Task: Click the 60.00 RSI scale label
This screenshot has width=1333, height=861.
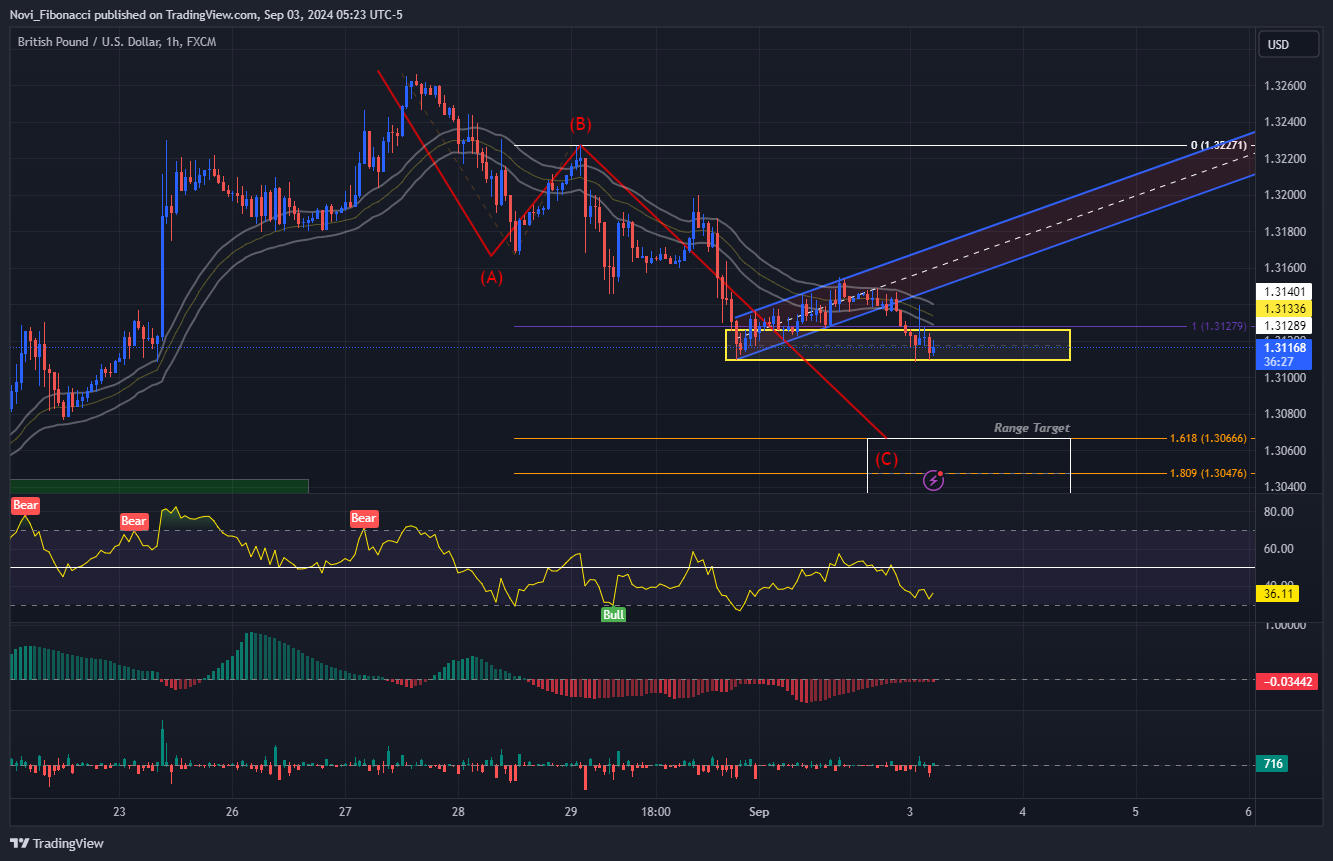Action: [1280, 549]
